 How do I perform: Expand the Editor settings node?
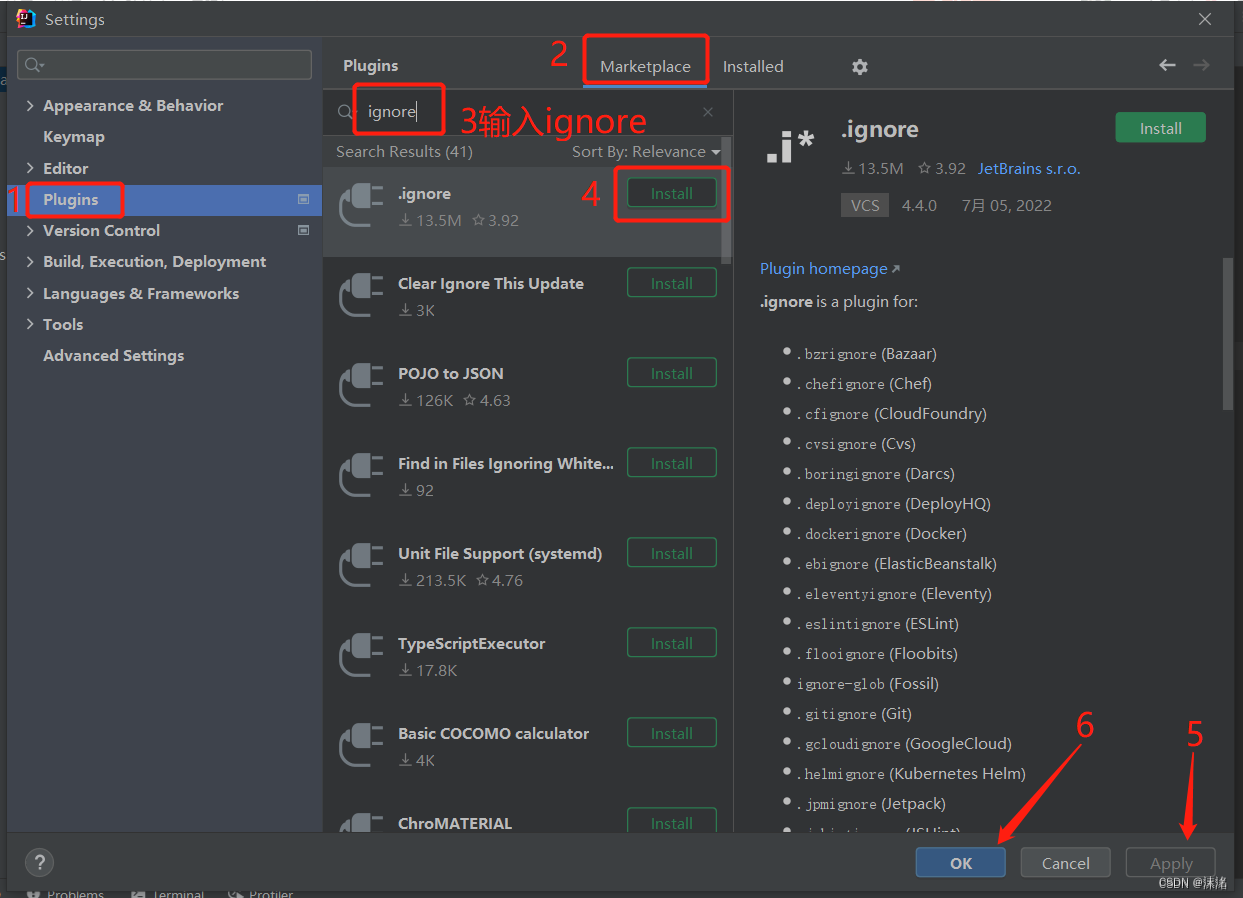coord(30,168)
